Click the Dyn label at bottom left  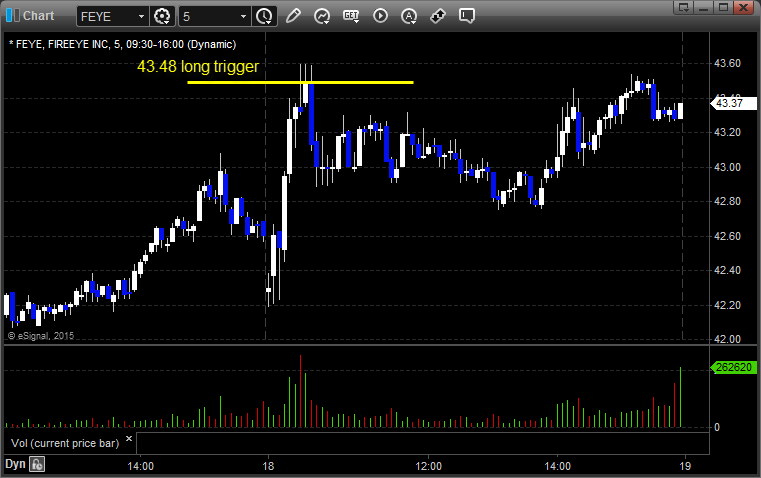tap(15, 464)
